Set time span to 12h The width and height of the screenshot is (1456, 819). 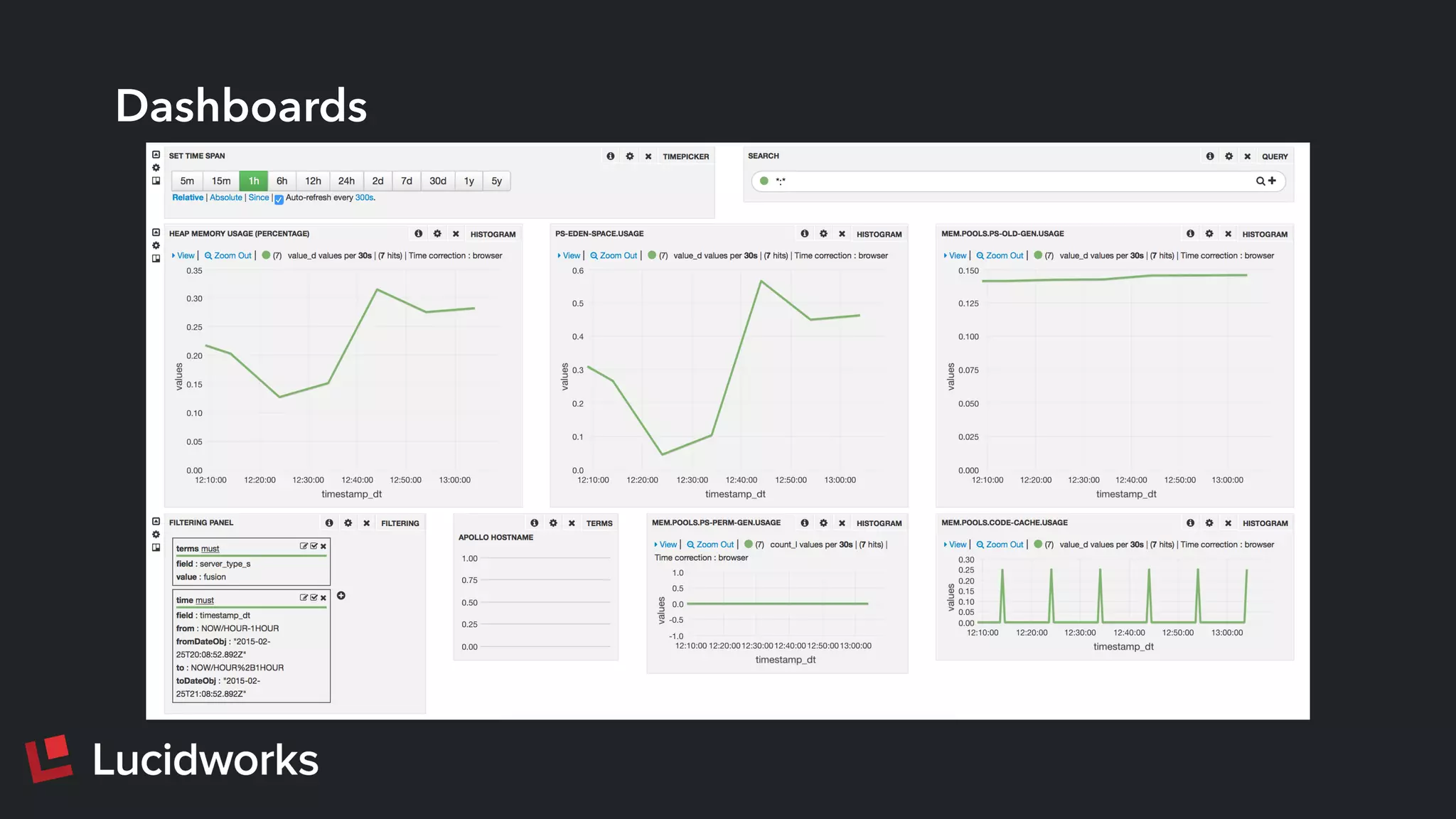click(x=314, y=181)
